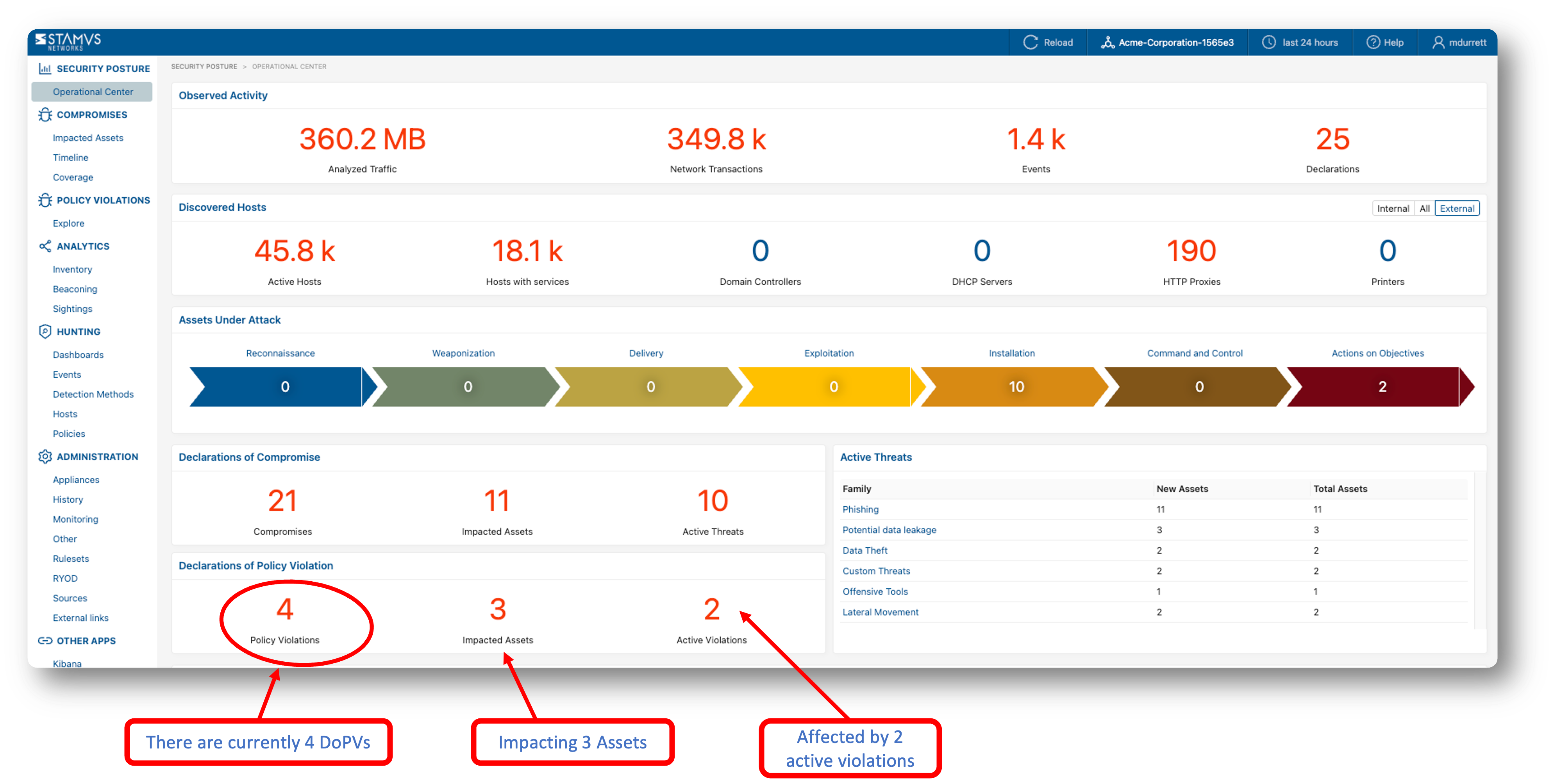Select the External hosts filter option
This screenshot has width=1554, height=784.
[x=1457, y=209]
